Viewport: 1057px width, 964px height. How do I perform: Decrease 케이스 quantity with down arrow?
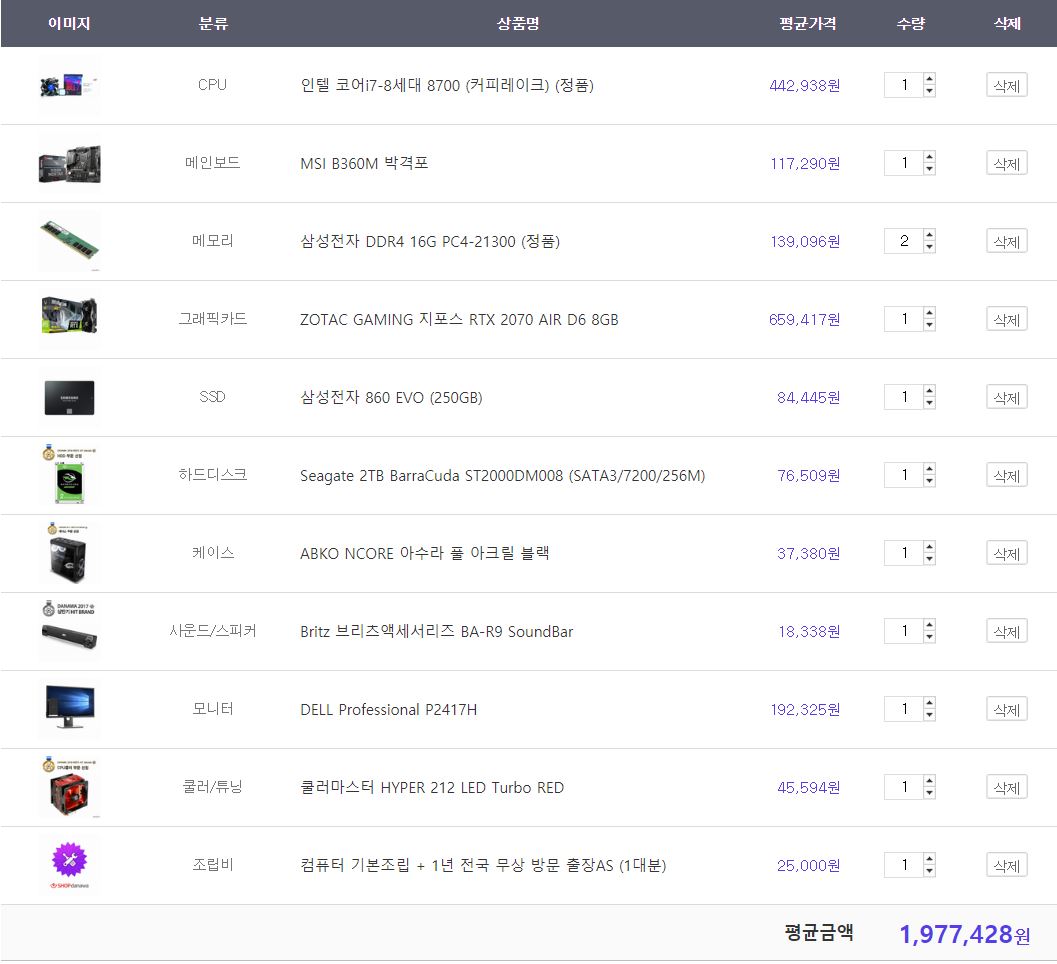click(x=930, y=559)
